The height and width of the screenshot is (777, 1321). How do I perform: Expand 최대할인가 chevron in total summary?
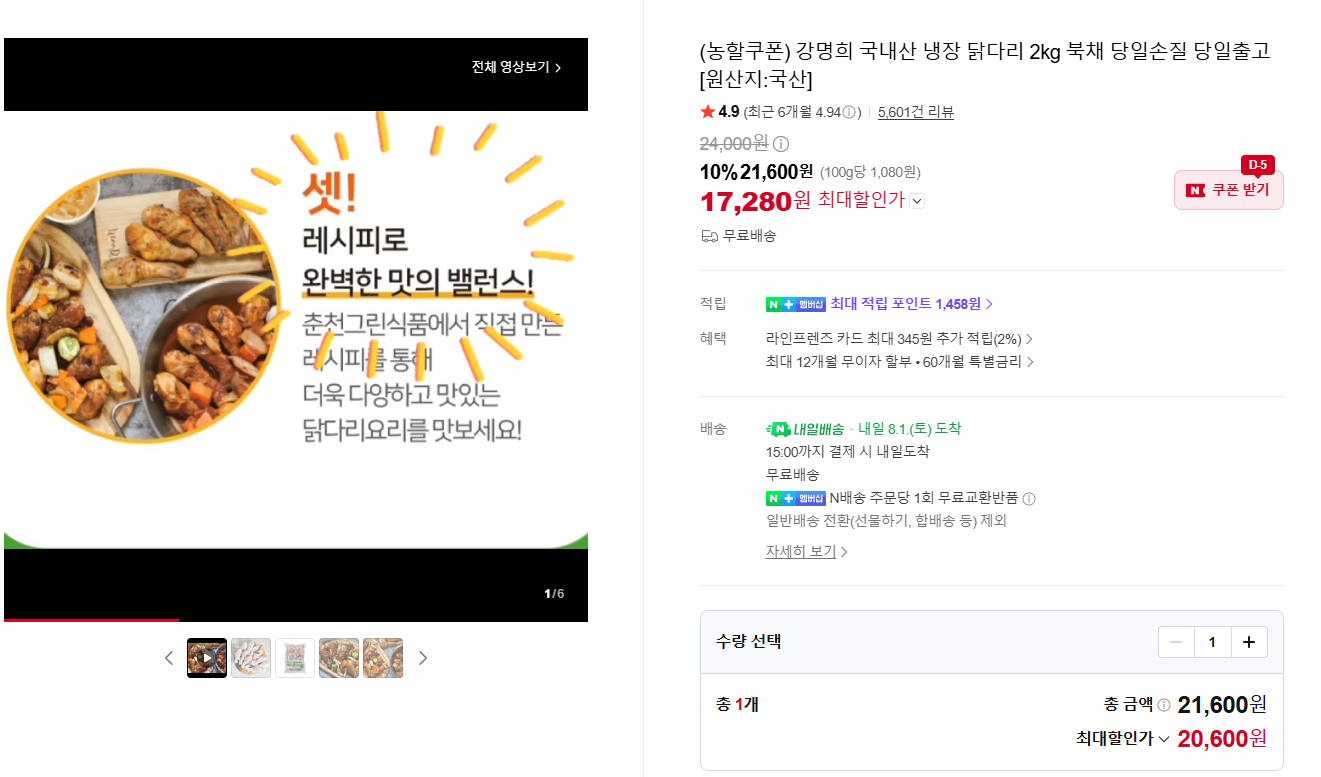[x=1164, y=739]
